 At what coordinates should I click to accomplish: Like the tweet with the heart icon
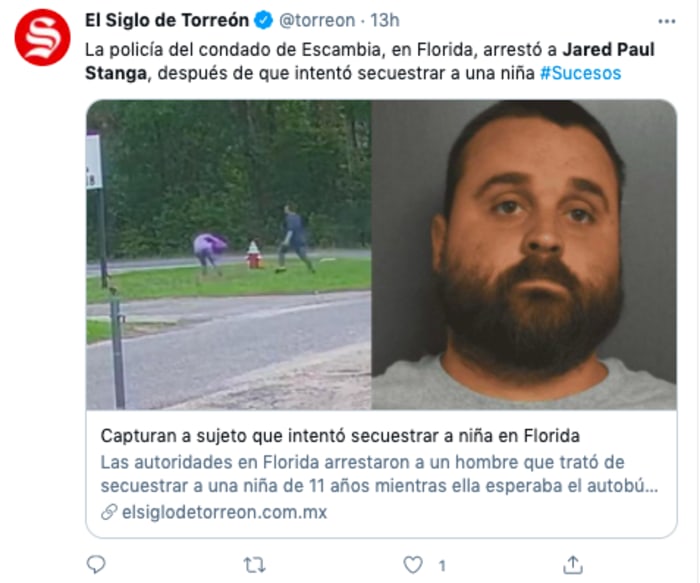(x=413, y=565)
